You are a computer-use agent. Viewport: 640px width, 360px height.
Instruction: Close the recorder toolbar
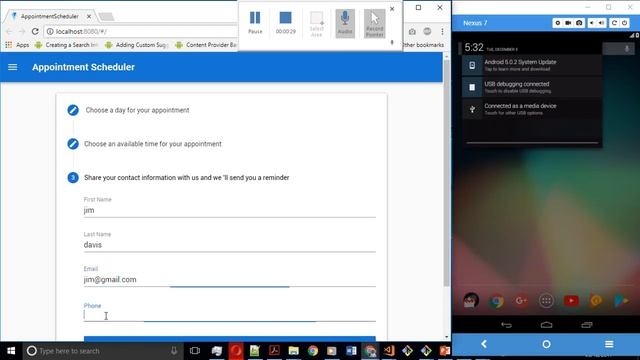pyautogui.click(x=392, y=9)
